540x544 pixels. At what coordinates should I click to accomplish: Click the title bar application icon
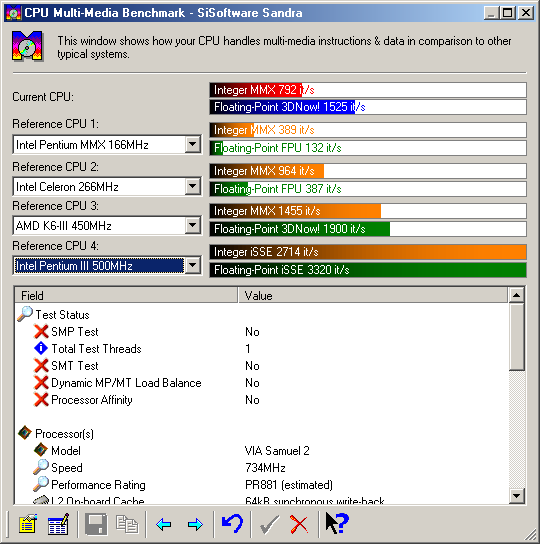[14, 13]
